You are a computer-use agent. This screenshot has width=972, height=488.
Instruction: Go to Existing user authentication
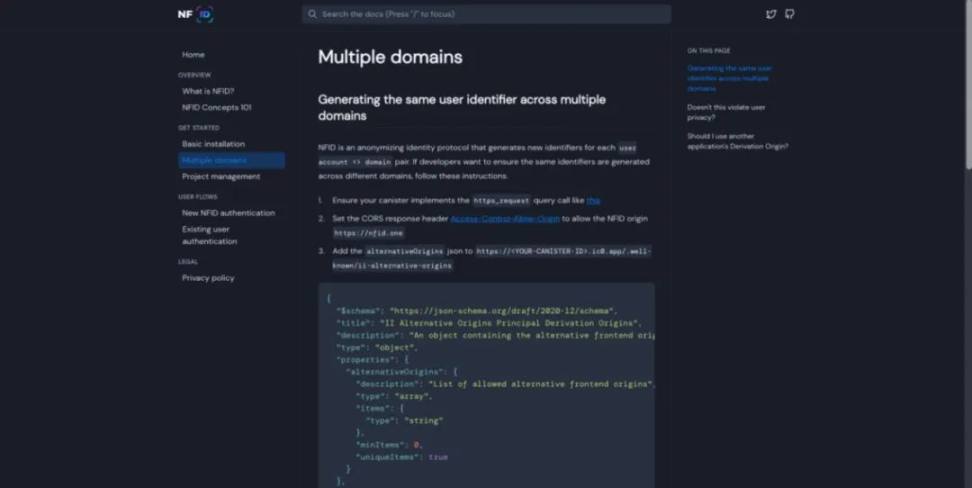point(210,235)
